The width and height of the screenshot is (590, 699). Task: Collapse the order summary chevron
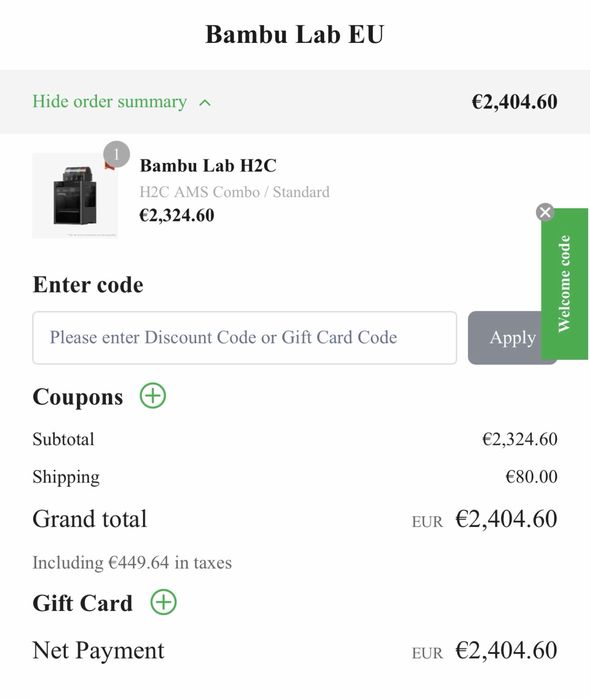205,103
